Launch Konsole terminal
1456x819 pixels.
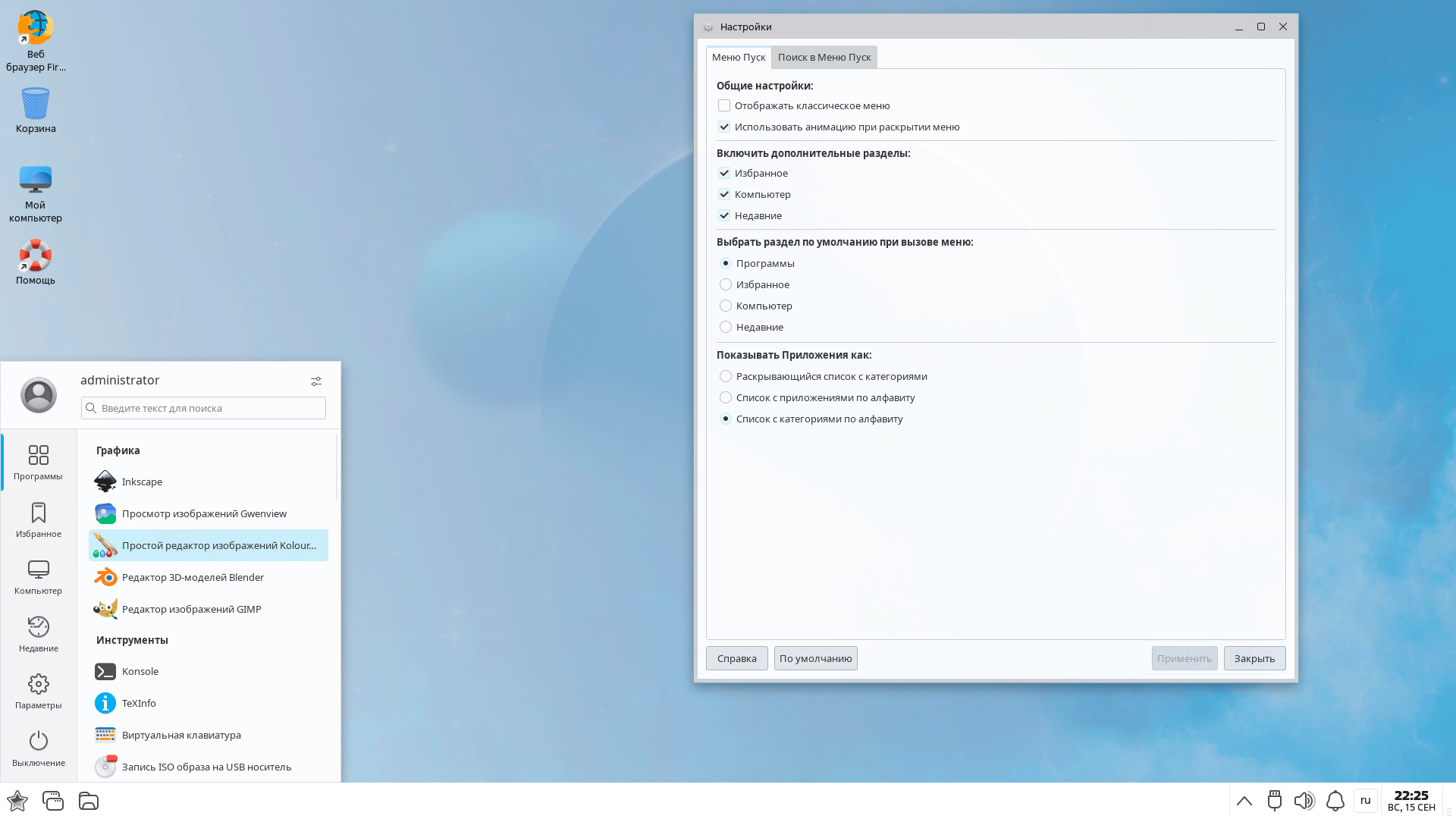click(140, 672)
